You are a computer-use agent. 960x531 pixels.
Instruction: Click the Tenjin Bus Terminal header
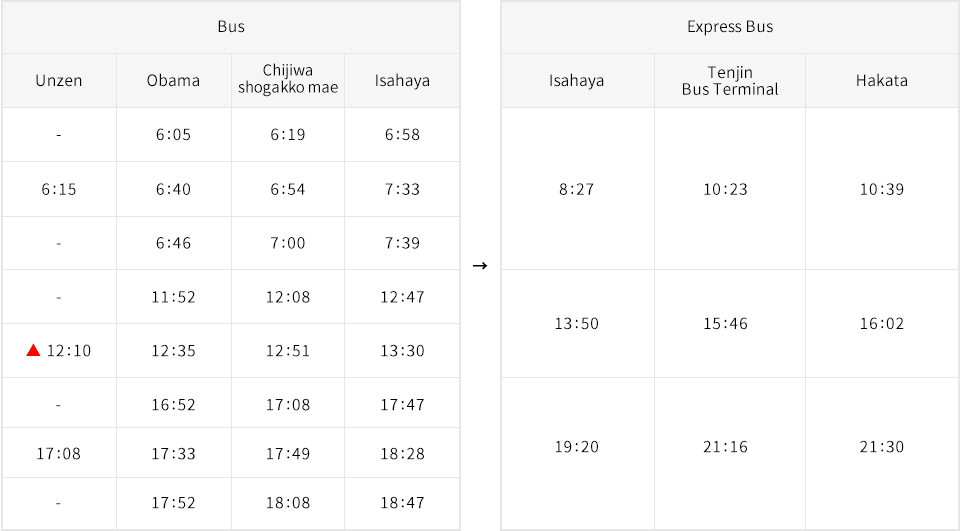click(730, 80)
